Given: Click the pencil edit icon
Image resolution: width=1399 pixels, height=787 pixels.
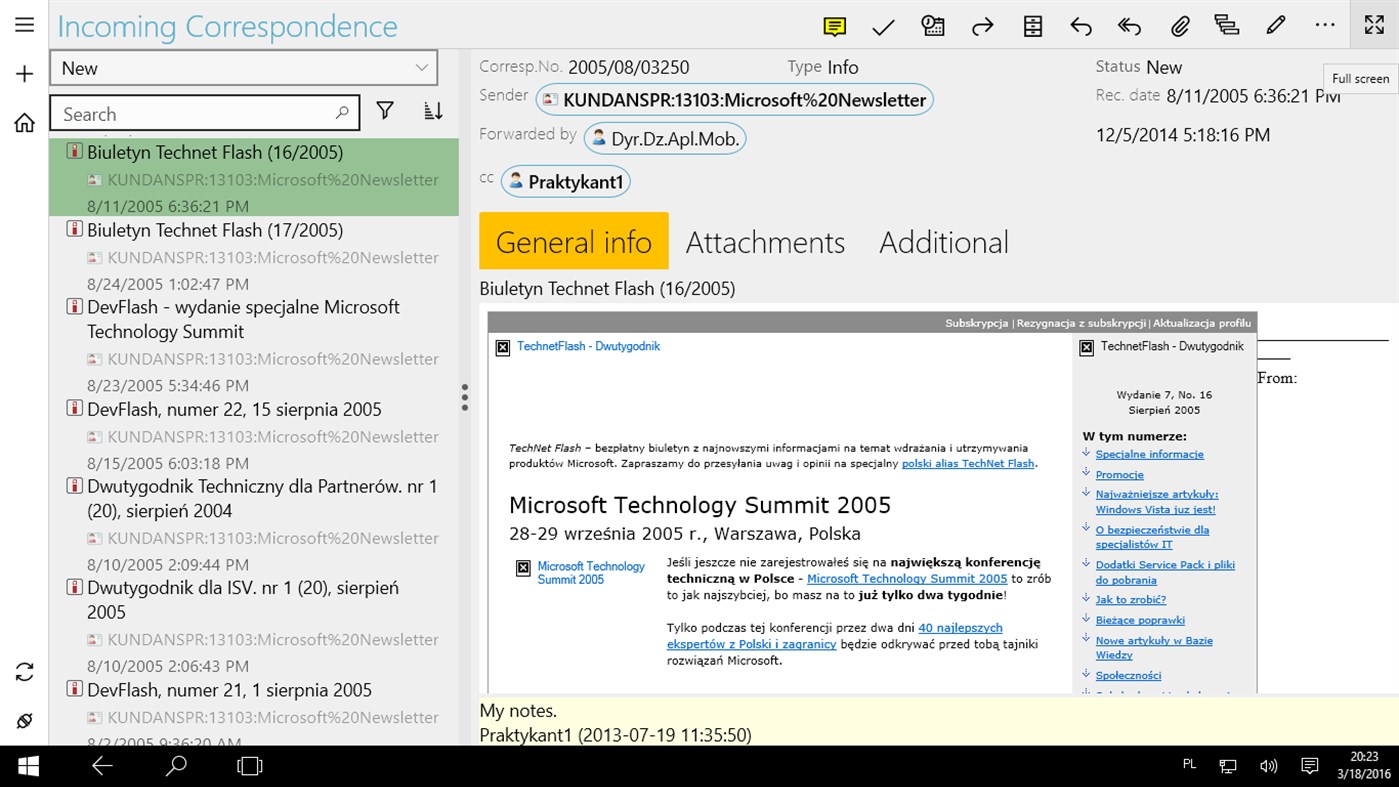Looking at the screenshot, I should point(1276,27).
